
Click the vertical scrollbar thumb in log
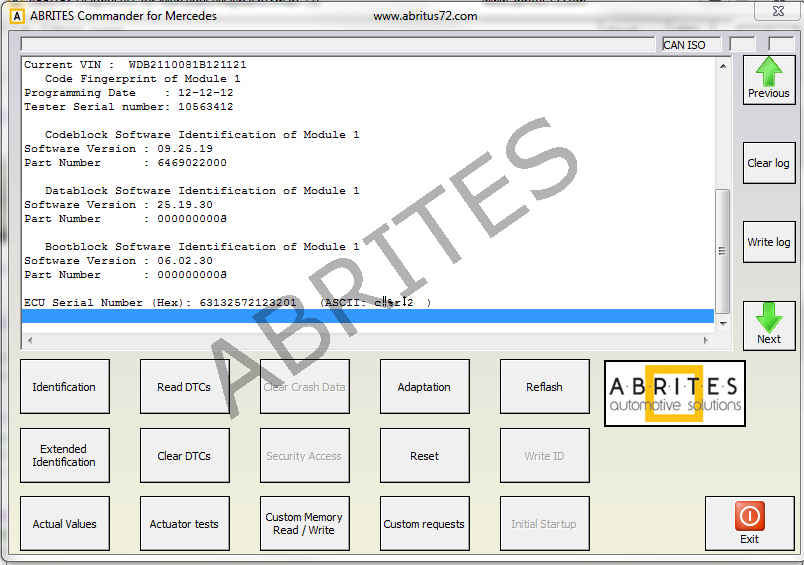tap(722, 251)
